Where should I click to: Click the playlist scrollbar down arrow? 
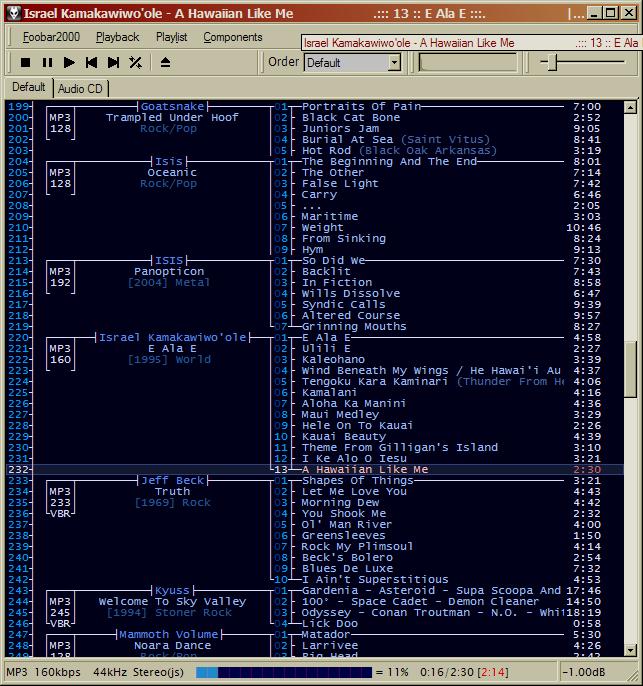[630, 650]
